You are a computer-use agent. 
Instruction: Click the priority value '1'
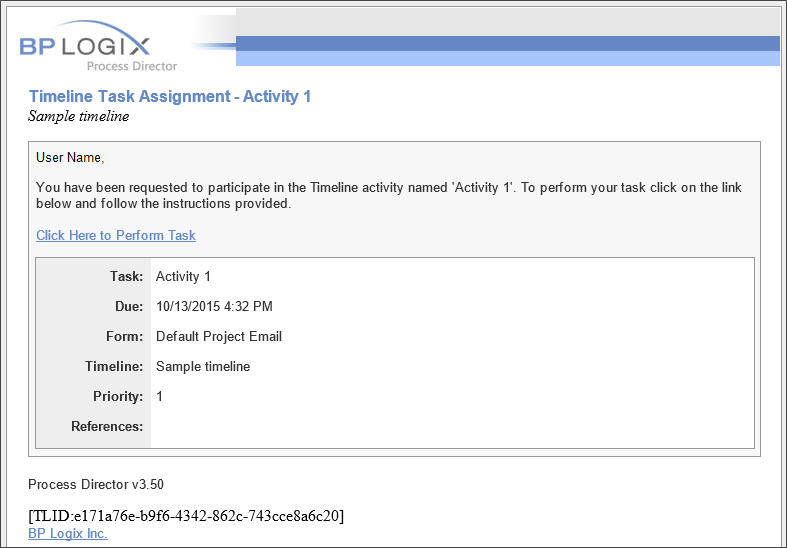pos(160,396)
